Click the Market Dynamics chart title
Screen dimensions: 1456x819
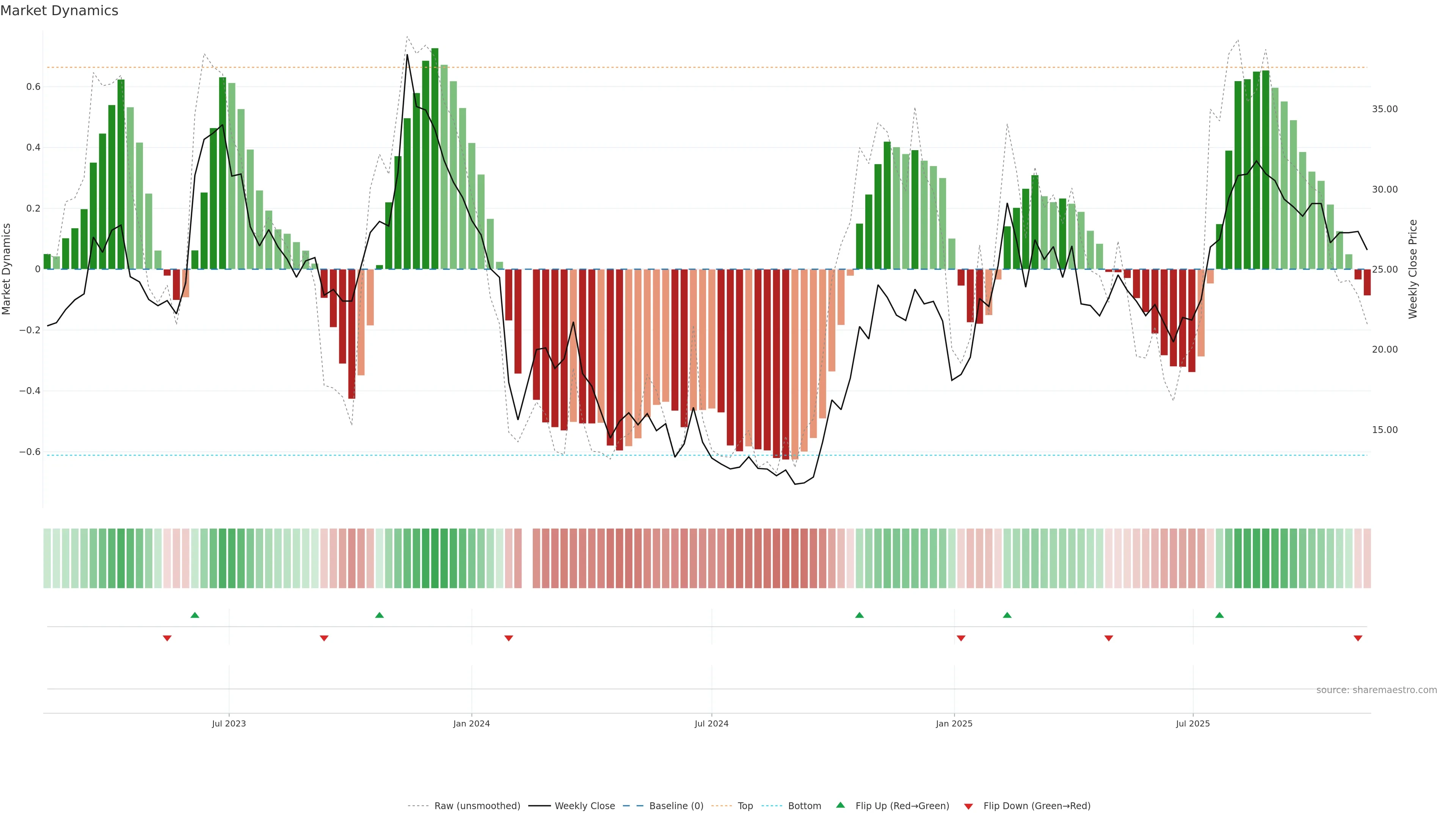[60, 11]
